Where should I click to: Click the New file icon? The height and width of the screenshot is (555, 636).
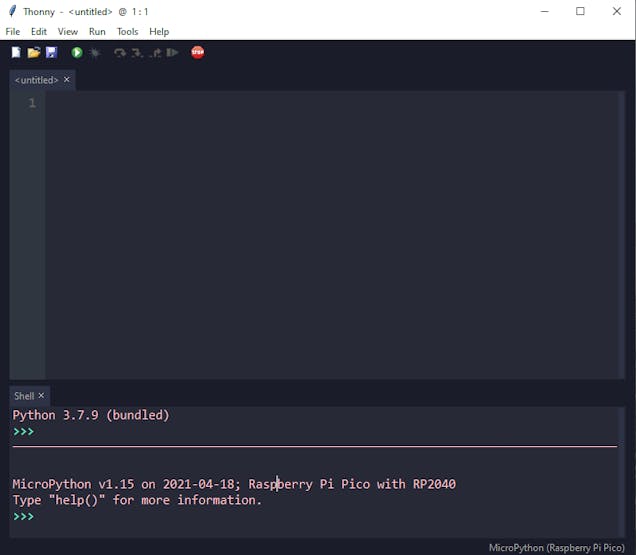pyautogui.click(x=16, y=52)
